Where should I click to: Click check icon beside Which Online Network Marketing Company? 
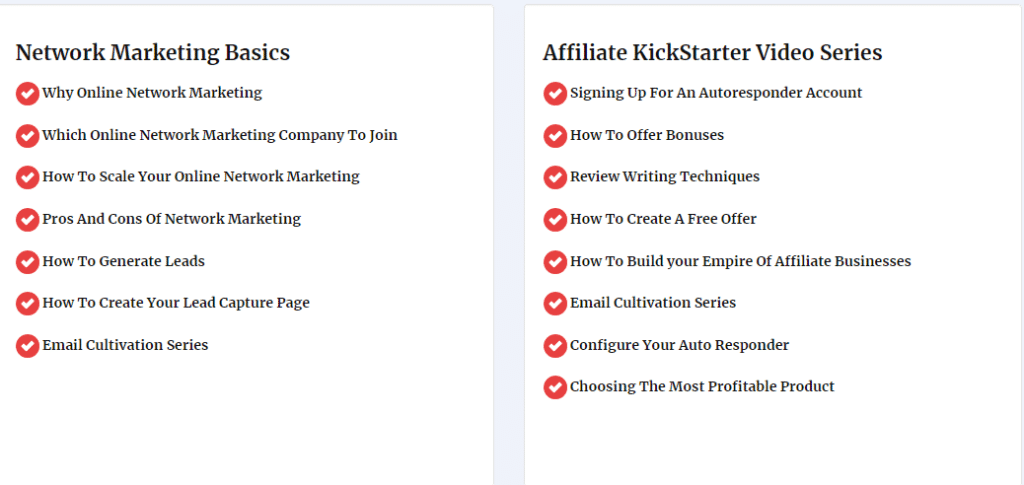[27, 136]
